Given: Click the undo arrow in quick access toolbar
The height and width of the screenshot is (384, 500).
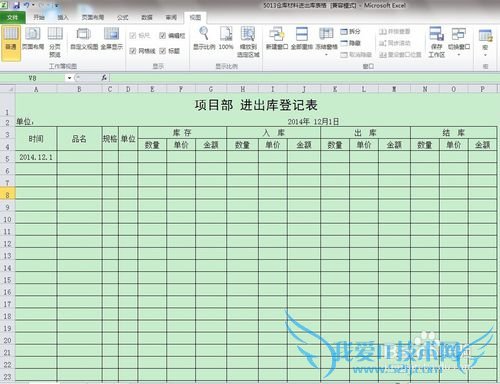Looking at the screenshot, I should pos(27,5).
